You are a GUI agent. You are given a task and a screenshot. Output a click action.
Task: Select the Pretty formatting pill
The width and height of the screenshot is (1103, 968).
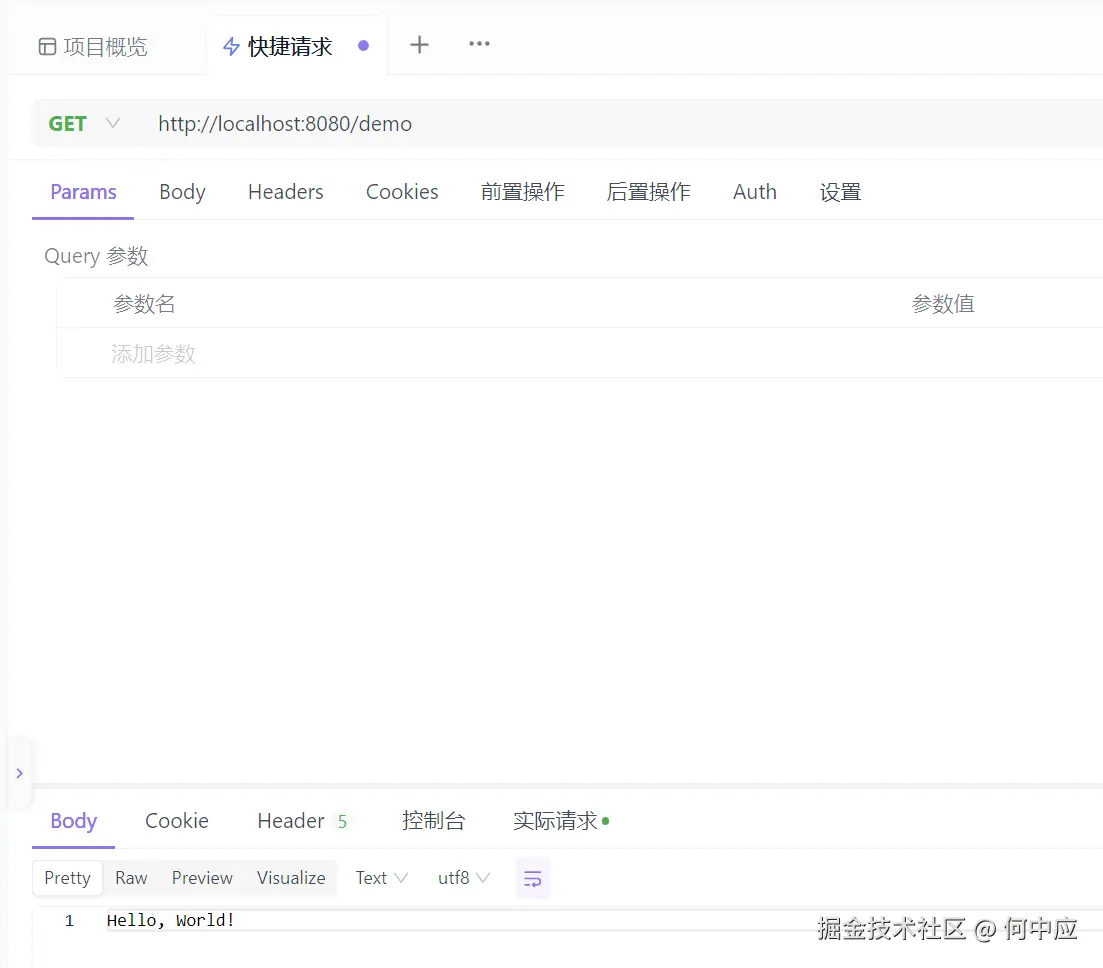tap(66, 877)
